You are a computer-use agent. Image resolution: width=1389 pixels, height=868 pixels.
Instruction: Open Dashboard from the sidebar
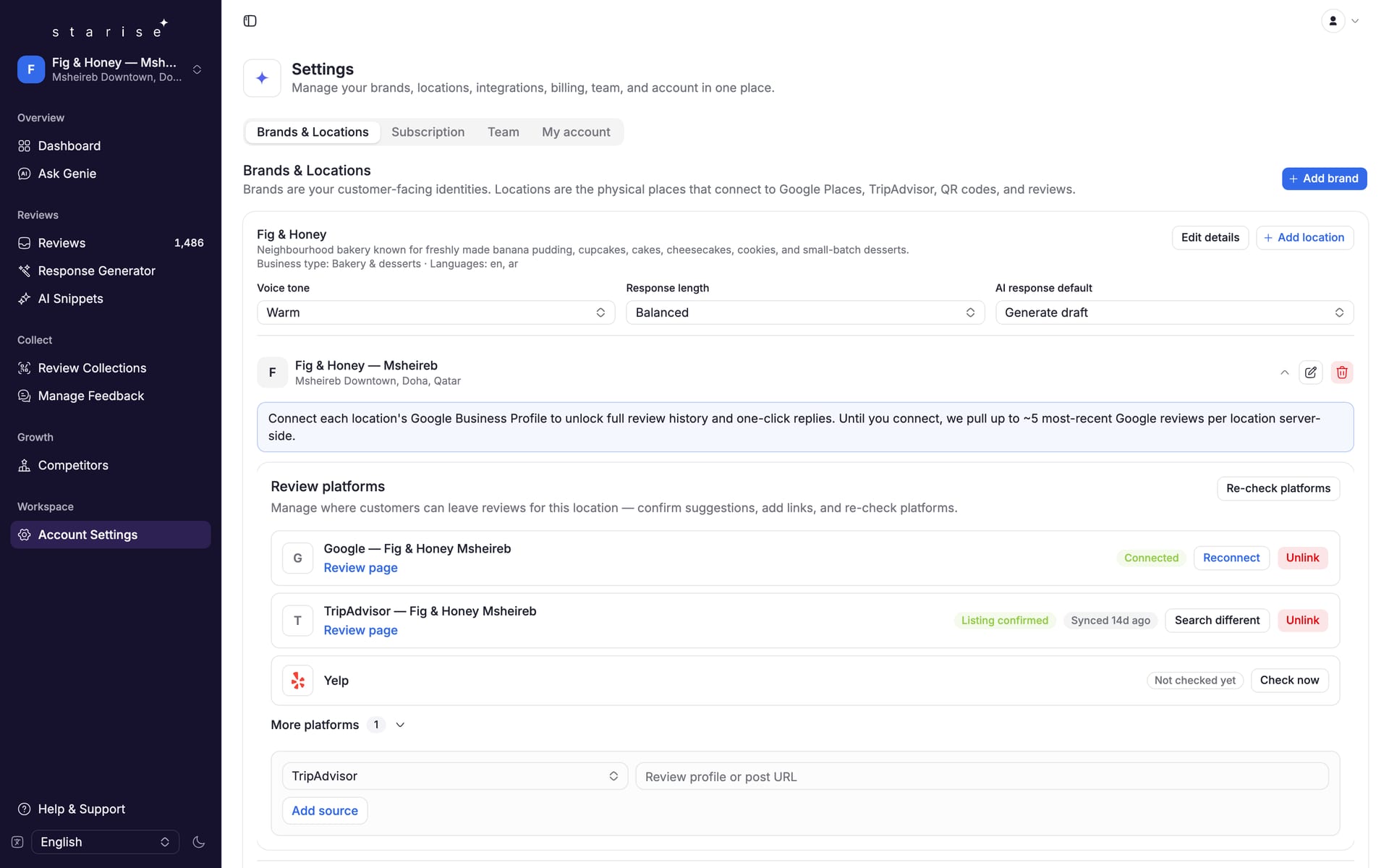tap(110, 146)
